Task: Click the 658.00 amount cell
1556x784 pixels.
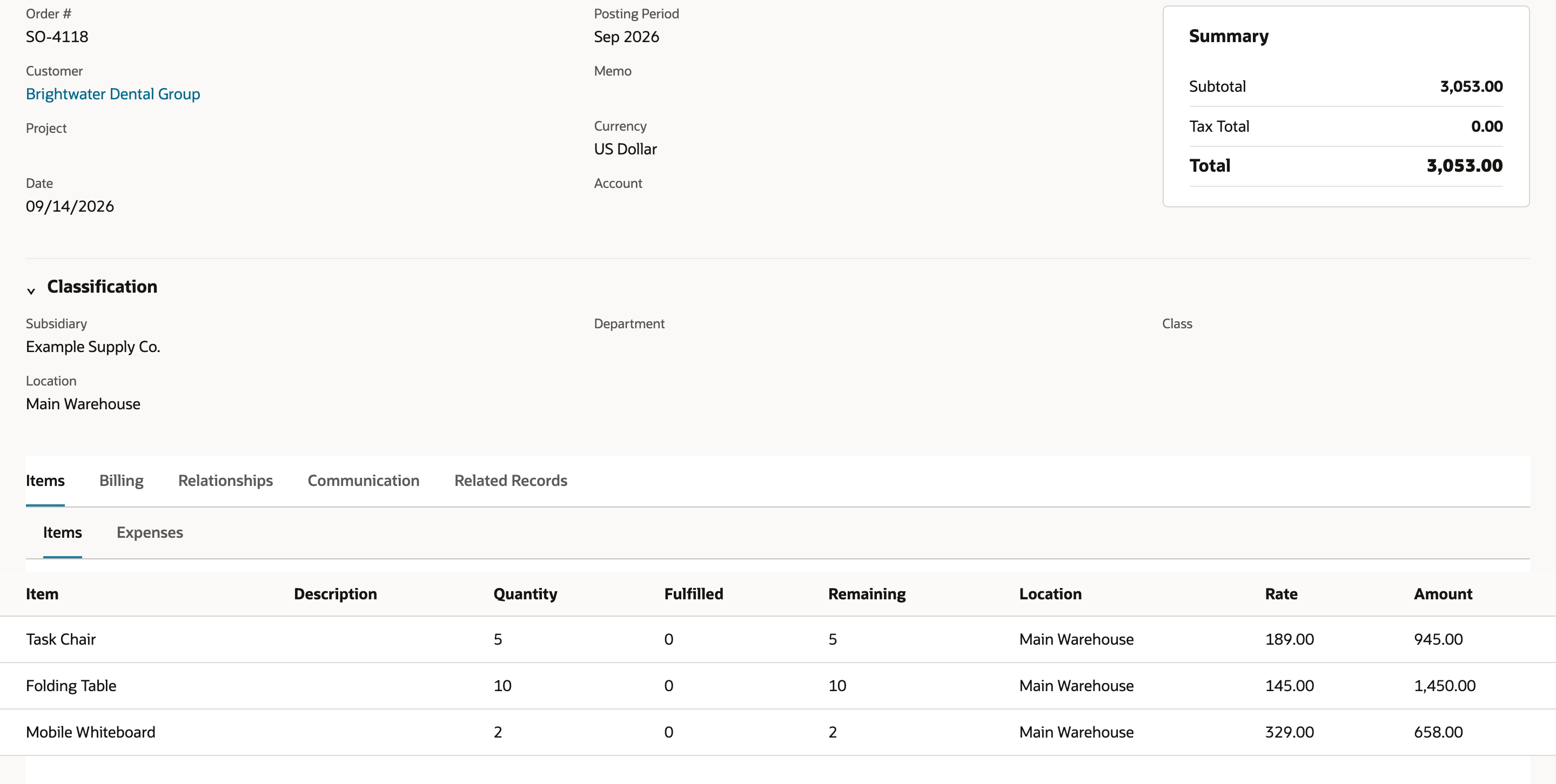Action: (1438, 732)
